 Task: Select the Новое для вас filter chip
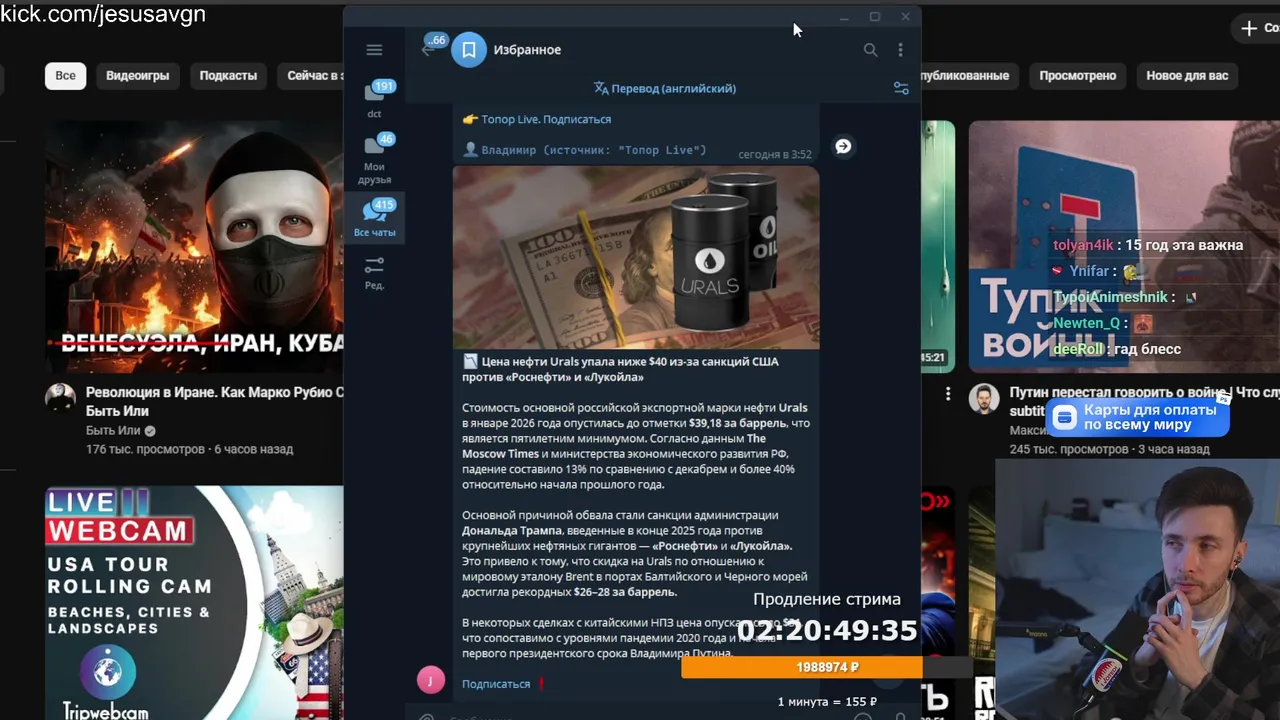click(1187, 75)
